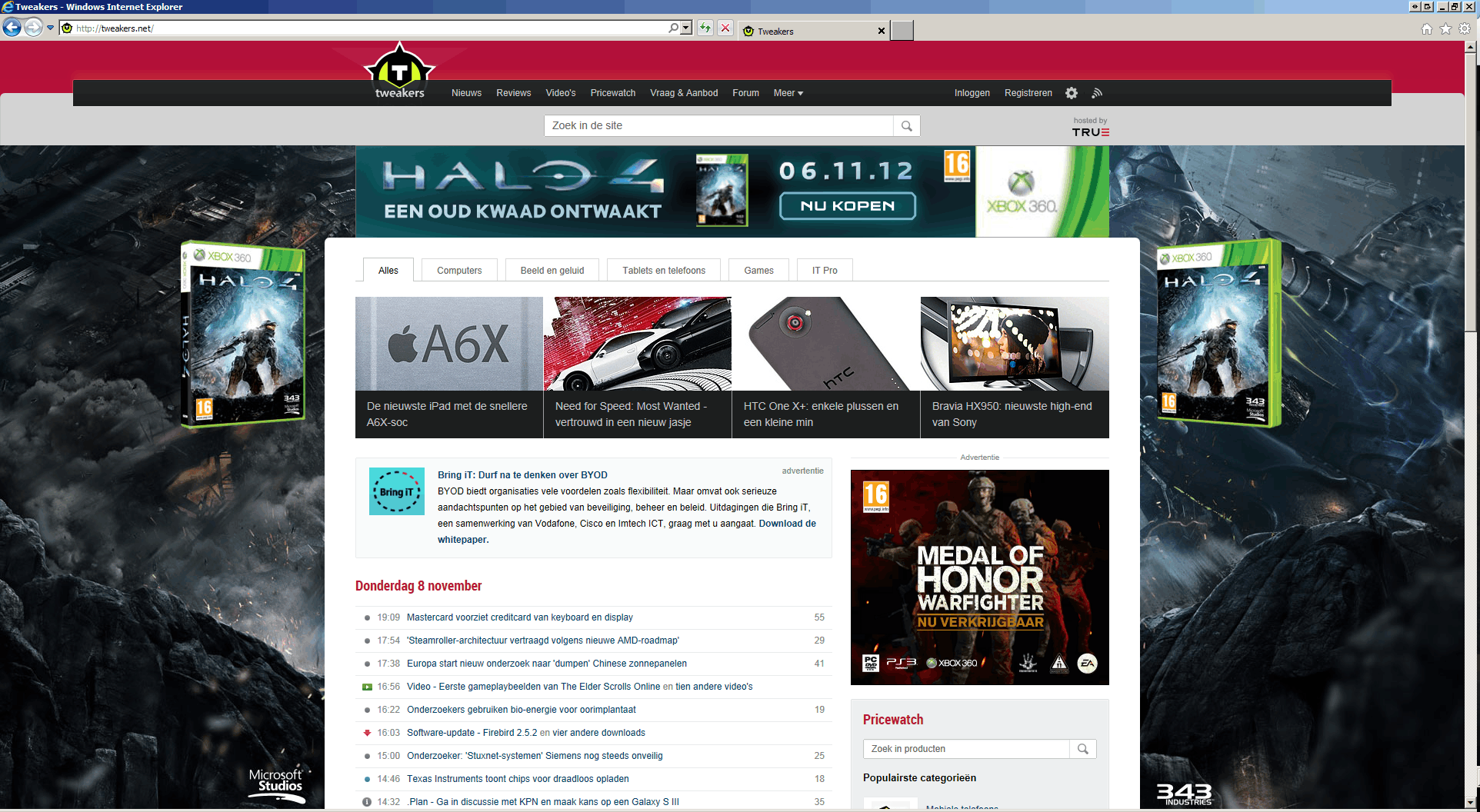Click the 'hosted by TRUE' logo
The image size is (1480, 812).
point(1091,128)
